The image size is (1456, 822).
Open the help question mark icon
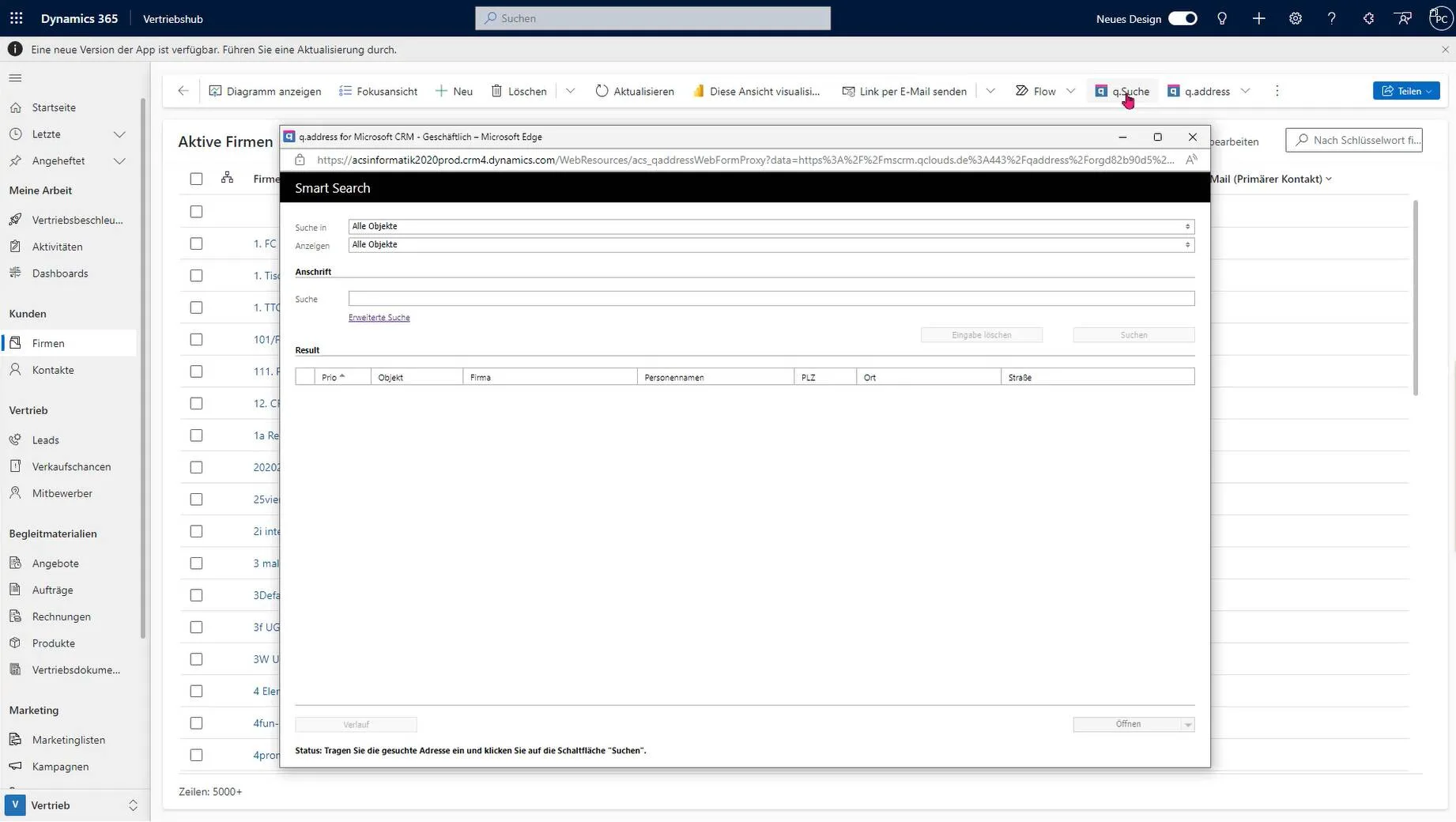(1332, 18)
